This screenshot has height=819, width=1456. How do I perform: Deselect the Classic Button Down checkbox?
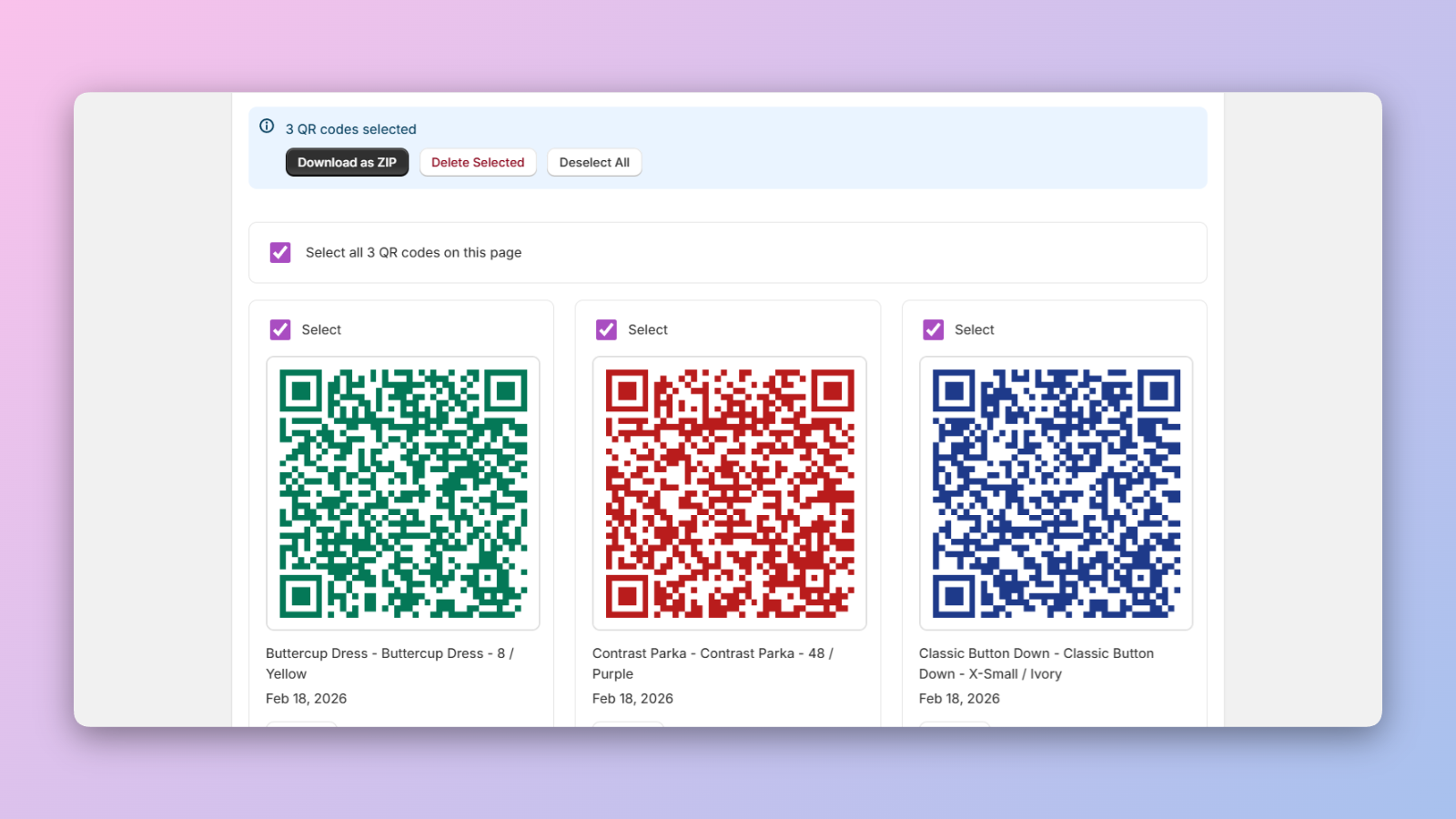point(933,329)
